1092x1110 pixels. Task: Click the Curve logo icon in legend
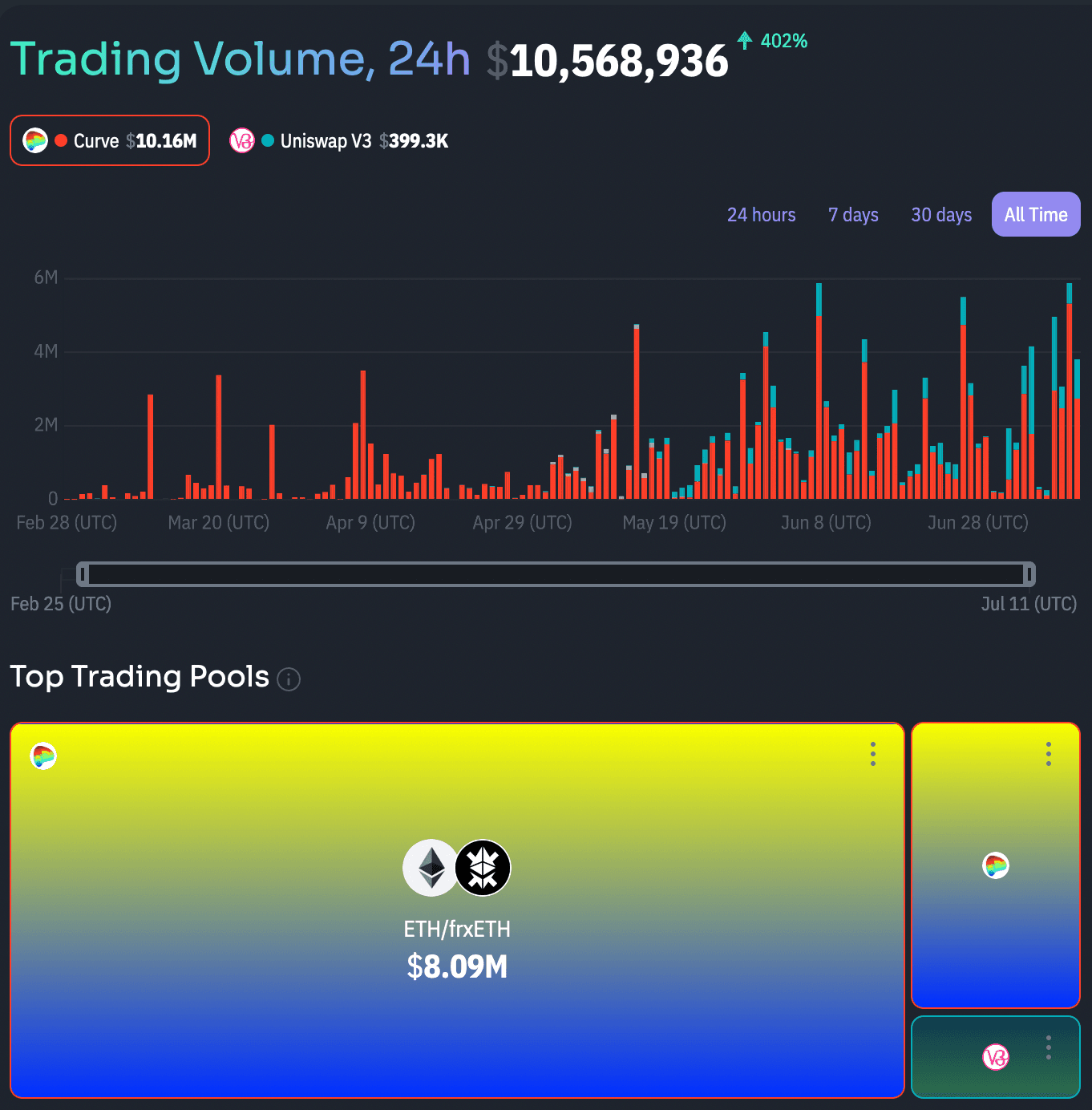click(x=35, y=141)
